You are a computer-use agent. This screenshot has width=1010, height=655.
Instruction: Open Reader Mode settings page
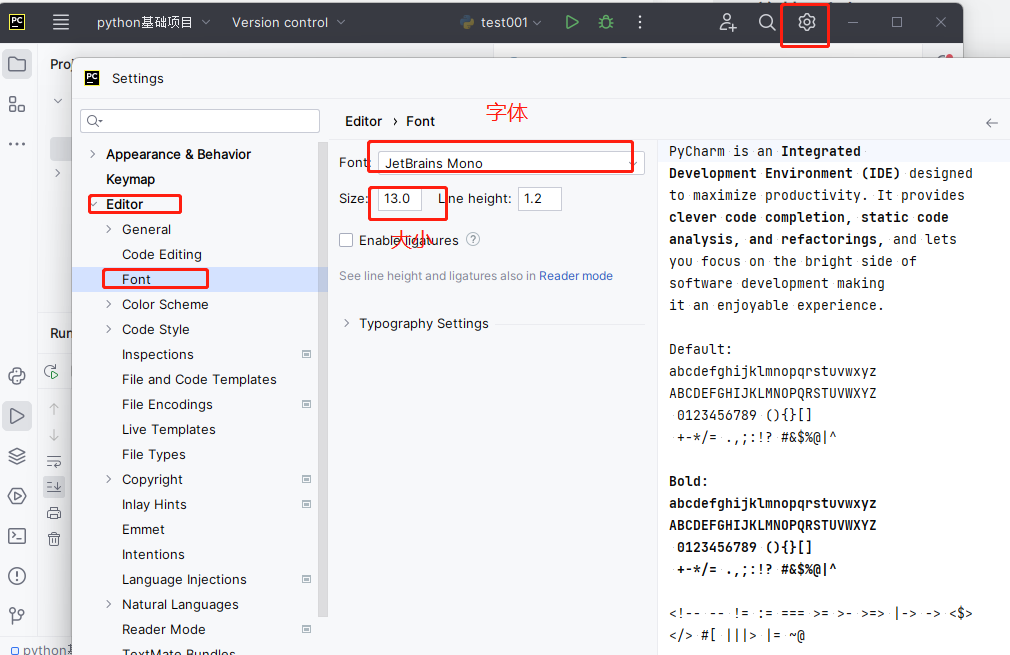164,629
